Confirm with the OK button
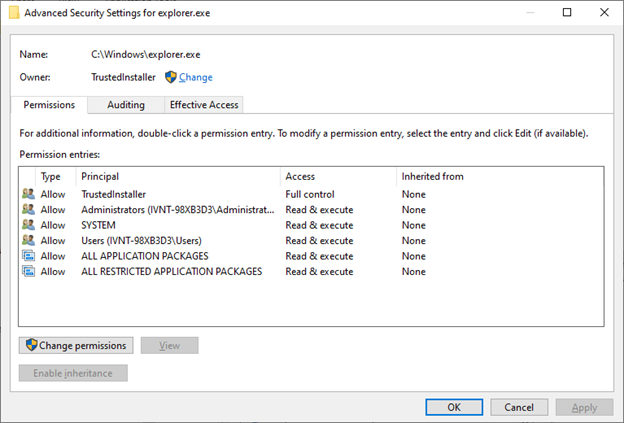The image size is (624, 423). pos(453,407)
